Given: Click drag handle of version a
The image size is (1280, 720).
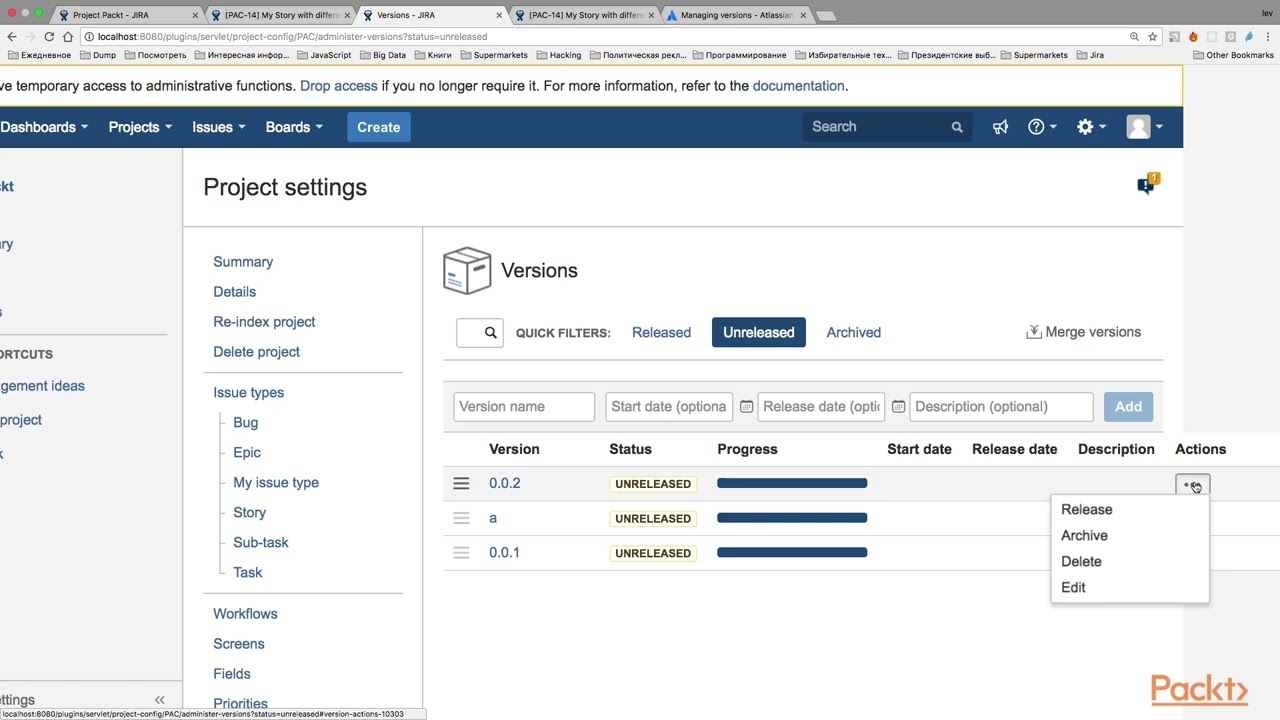Looking at the screenshot, I should (461, 518).
